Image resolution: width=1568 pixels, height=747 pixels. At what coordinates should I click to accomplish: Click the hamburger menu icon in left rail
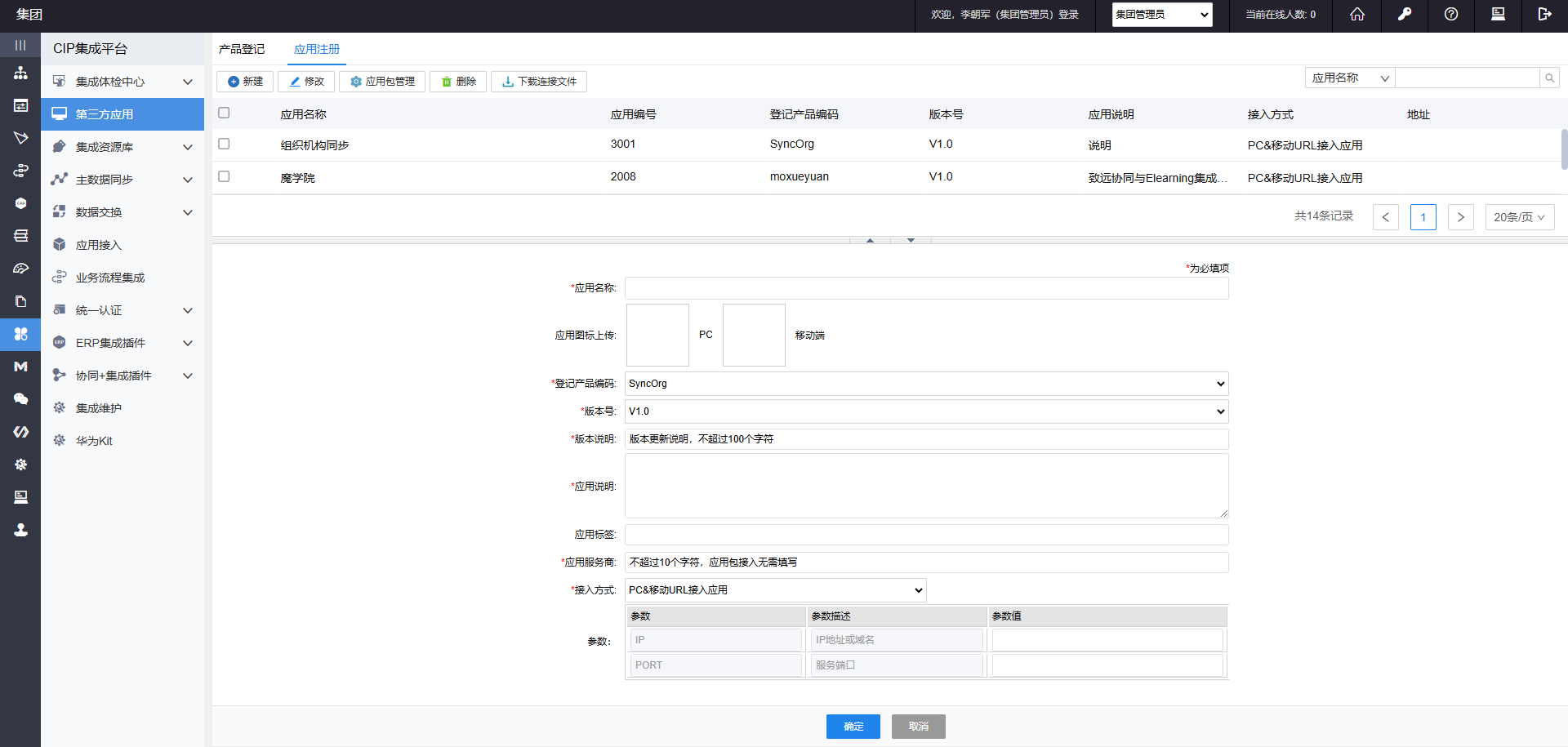[x=20, y=46]
